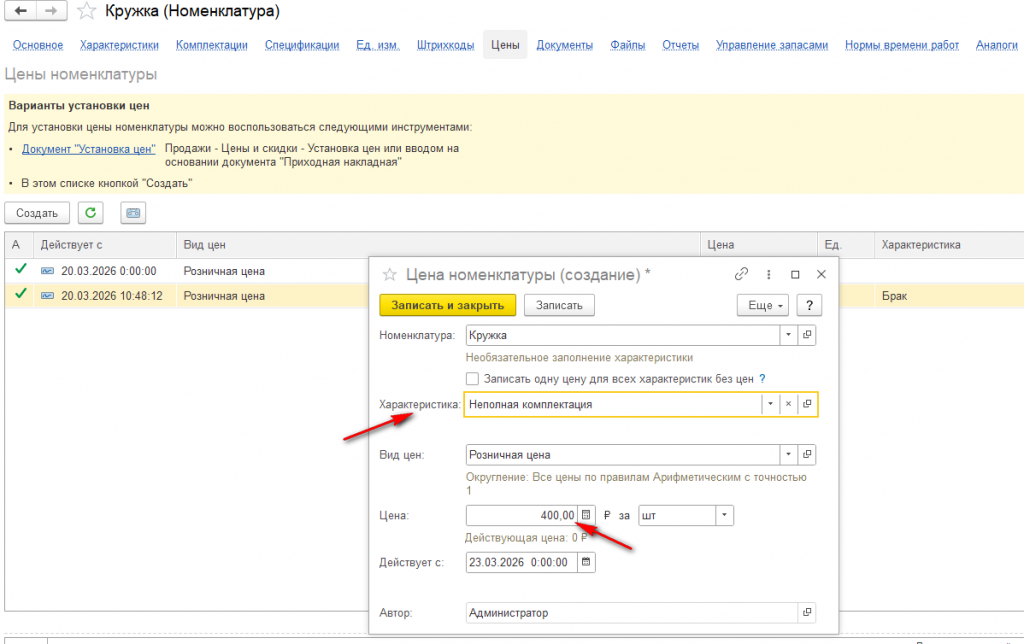This screenshot has width=1024, height=644.
Task: Go back with the left arrow button
Action: click(20, 10)
